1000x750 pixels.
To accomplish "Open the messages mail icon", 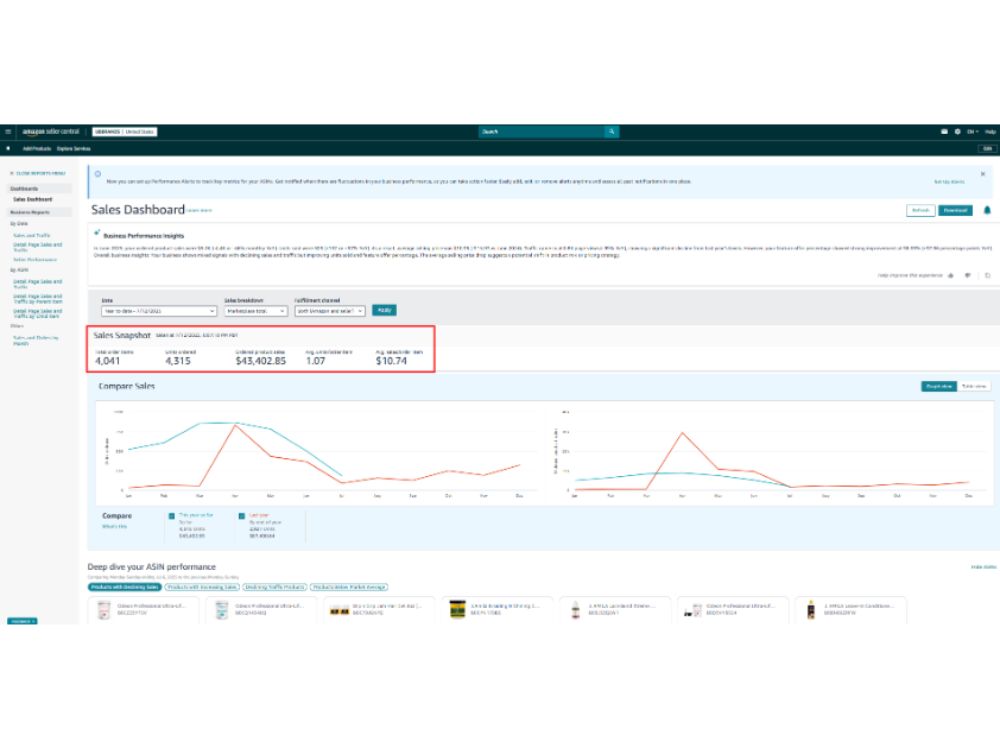I will pyautogui.click(x=944, y=132).
